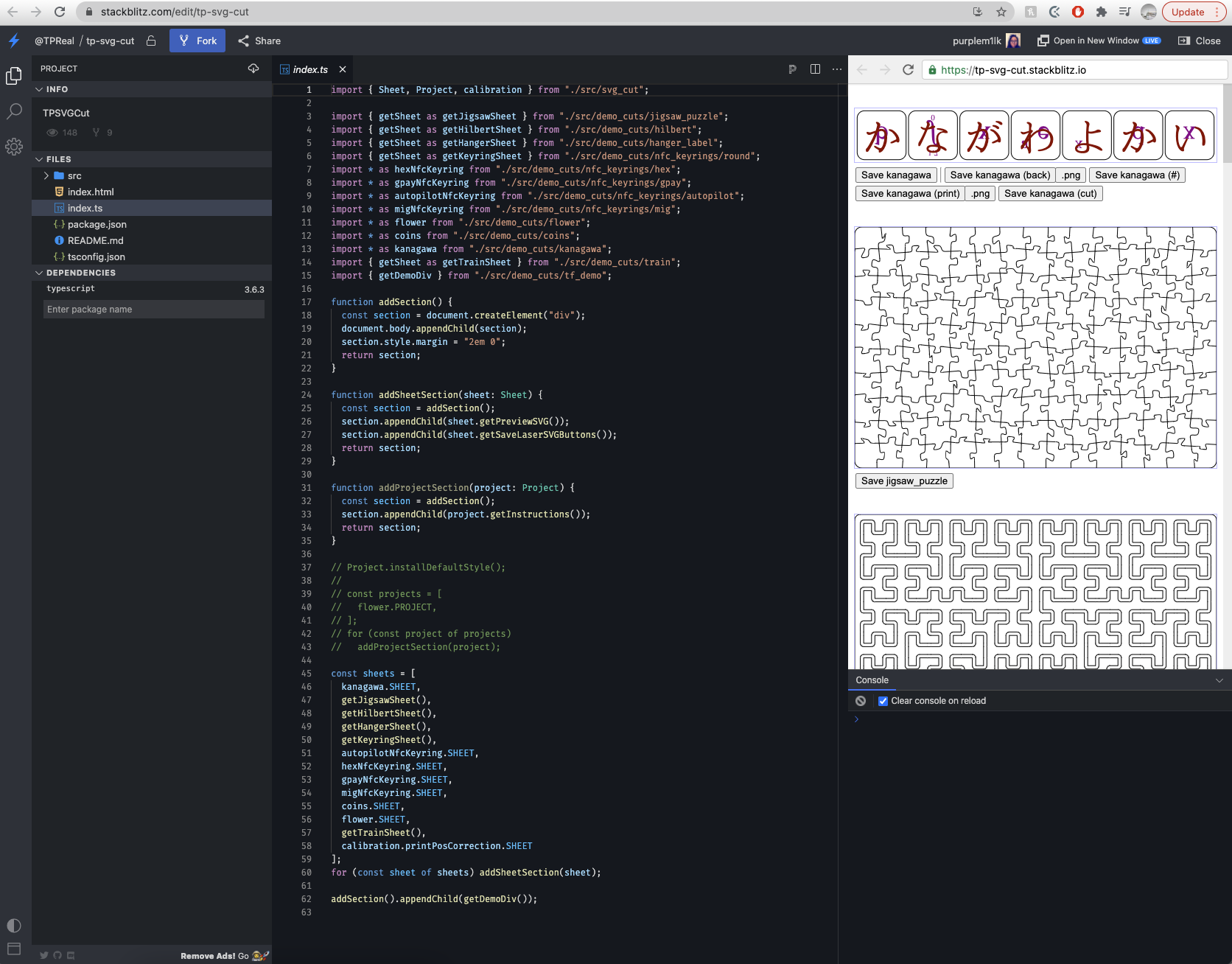Collapse the Console panel chevron
Viewport: 1232px width, 964px height.
1220,680
